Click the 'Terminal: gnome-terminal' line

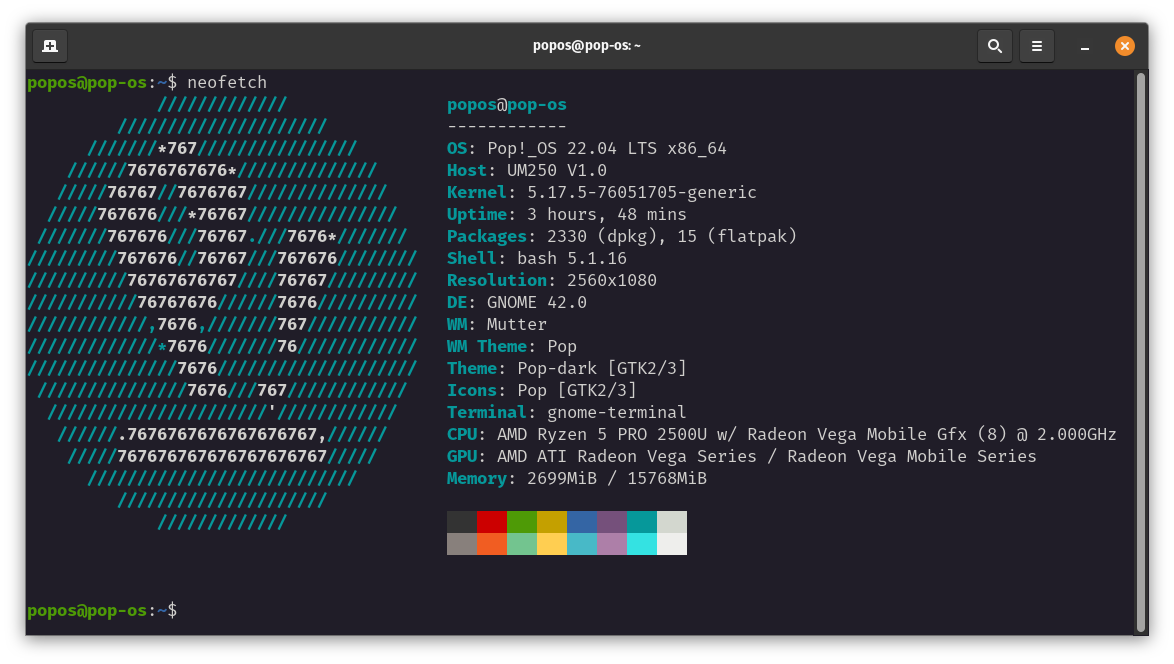tap(567, 412)
